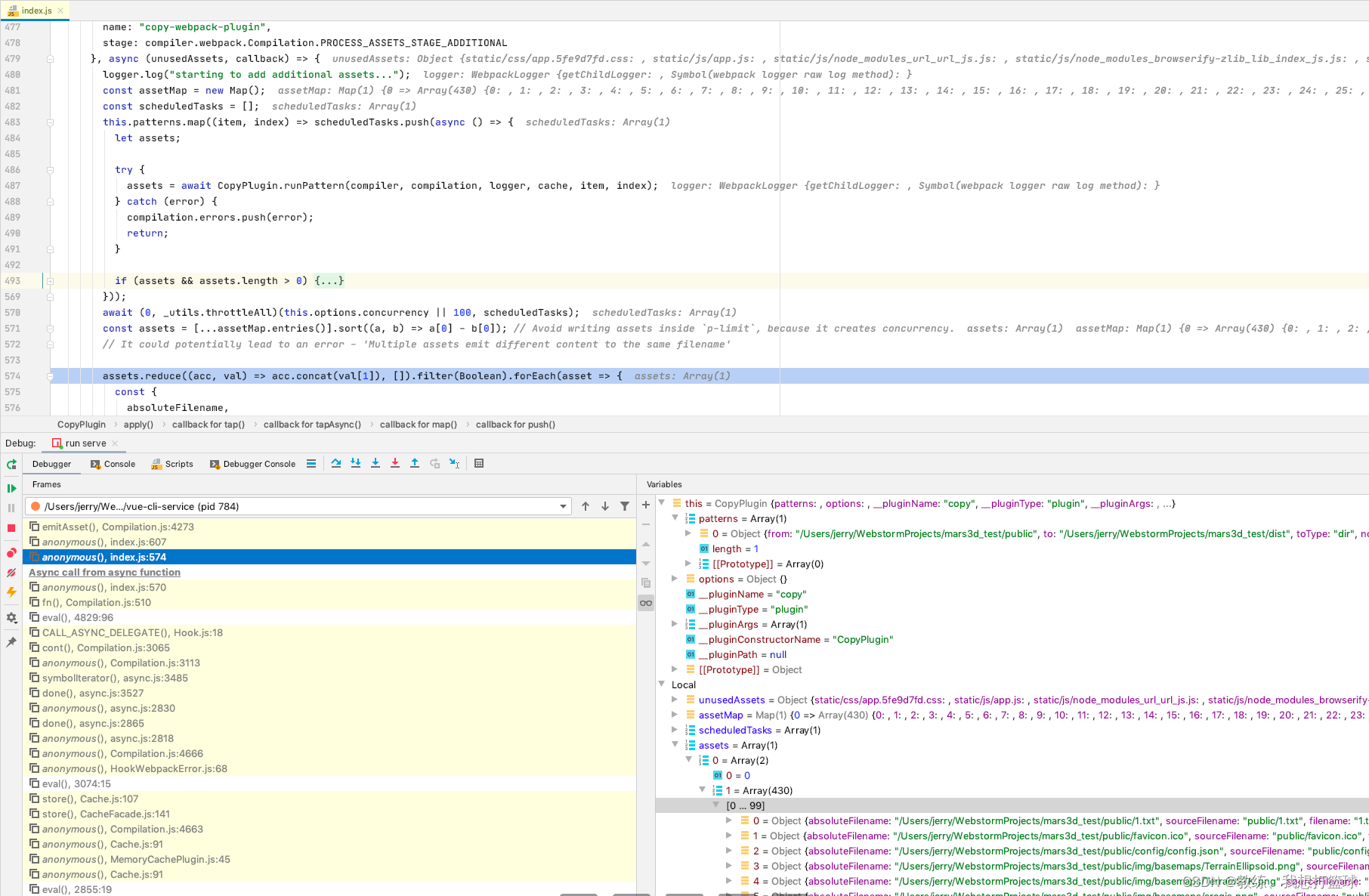Open thread dropdown for vue-cli-service
This screenshot has height=896, width=1369.
564,506
